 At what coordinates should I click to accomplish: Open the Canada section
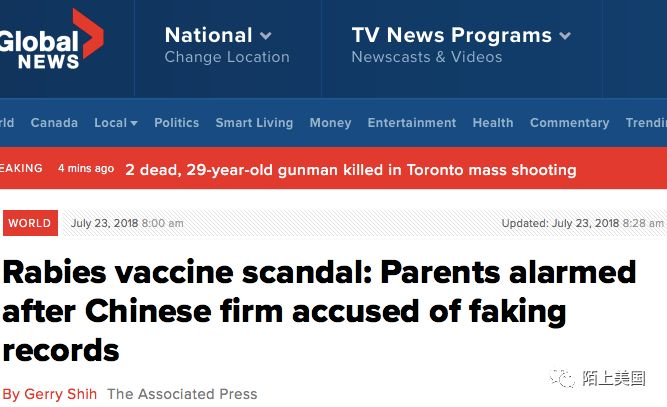pyautogui.click(x=54, y=123)
